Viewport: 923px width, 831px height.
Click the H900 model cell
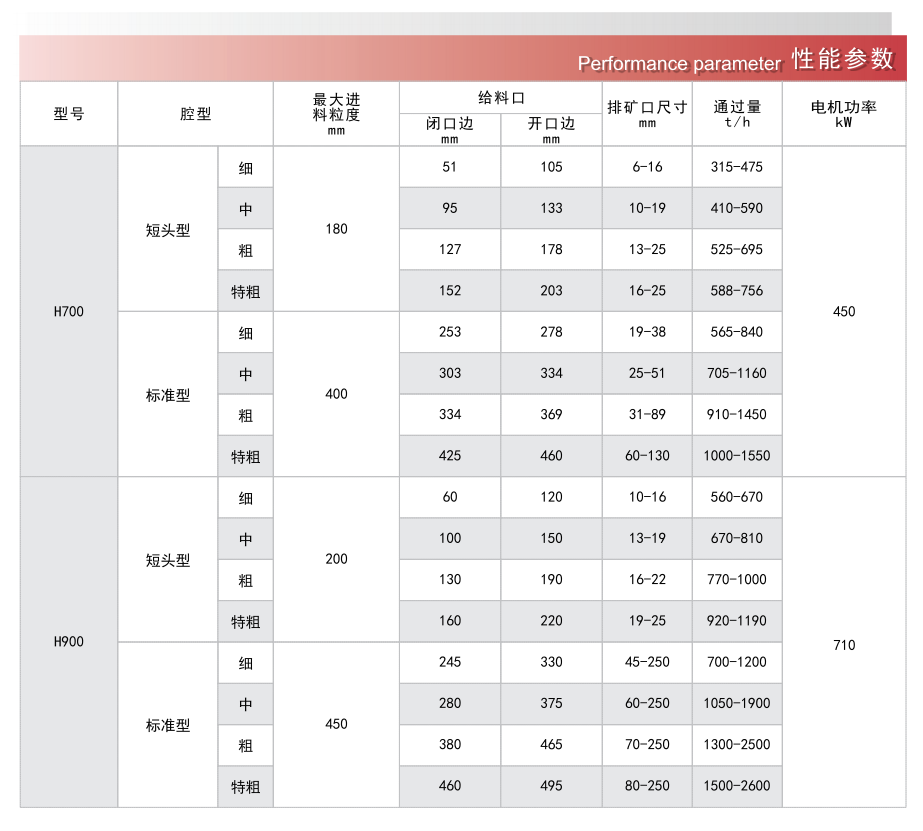point(69,641)
